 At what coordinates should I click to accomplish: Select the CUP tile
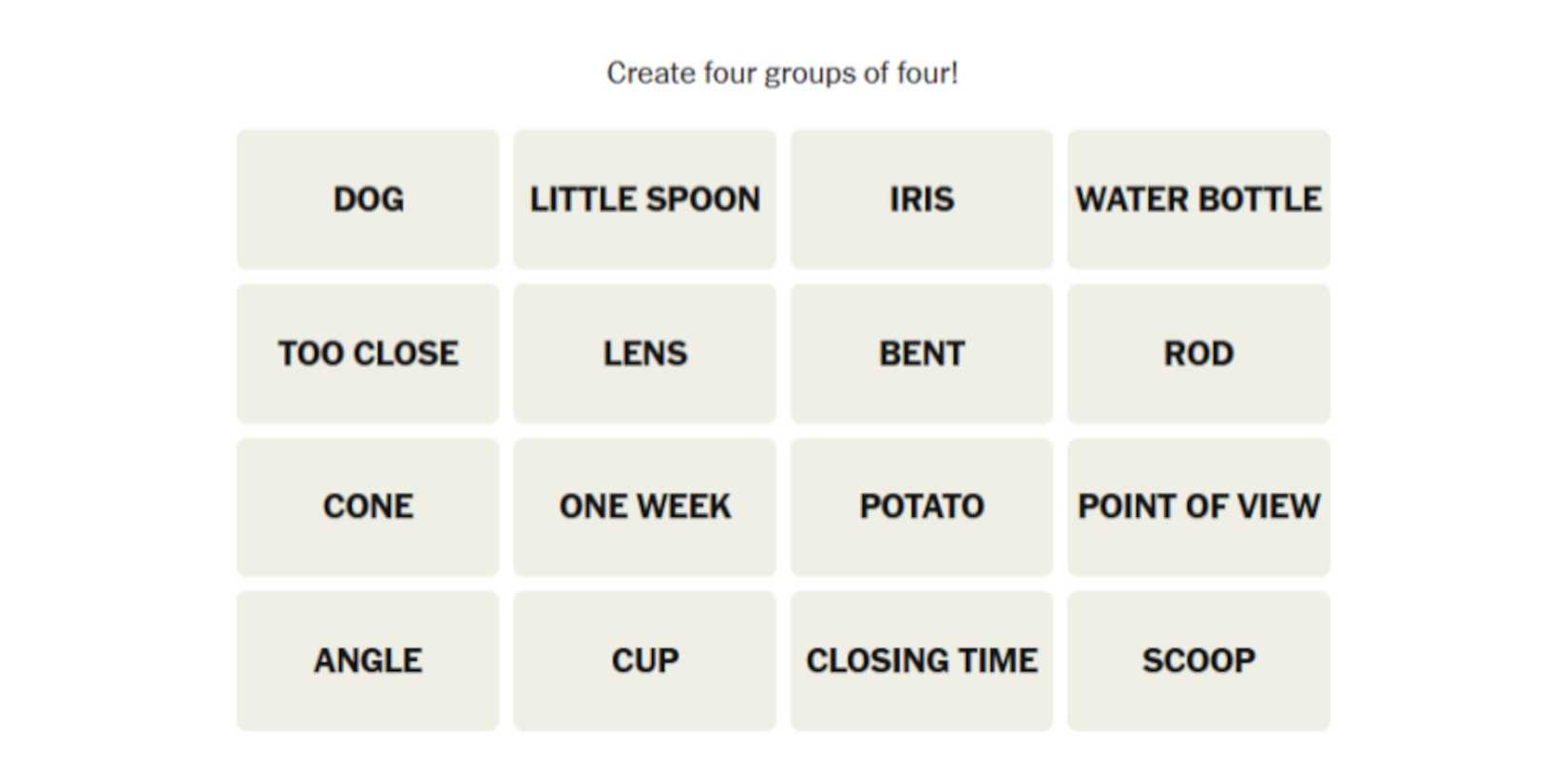click(x=644, y=660)
